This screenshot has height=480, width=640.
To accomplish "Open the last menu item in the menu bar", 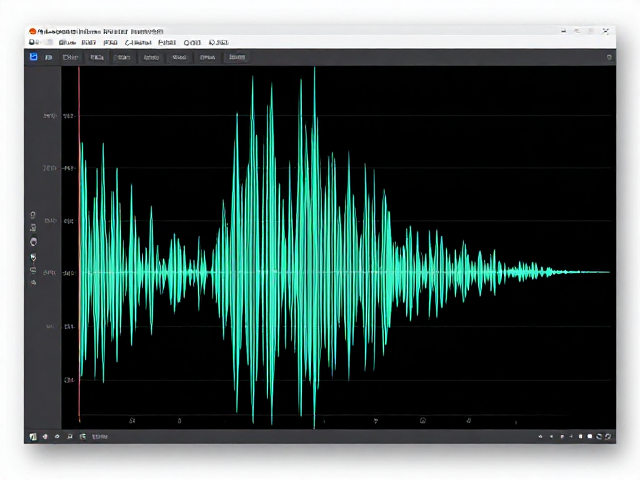I will [219, 42].
